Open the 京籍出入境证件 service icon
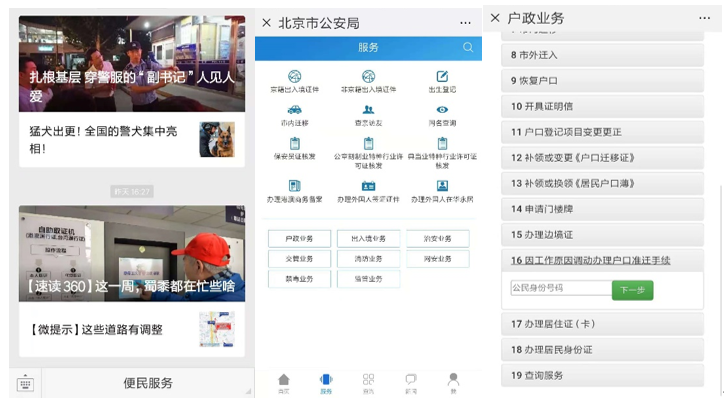 (x=294, y=78)
